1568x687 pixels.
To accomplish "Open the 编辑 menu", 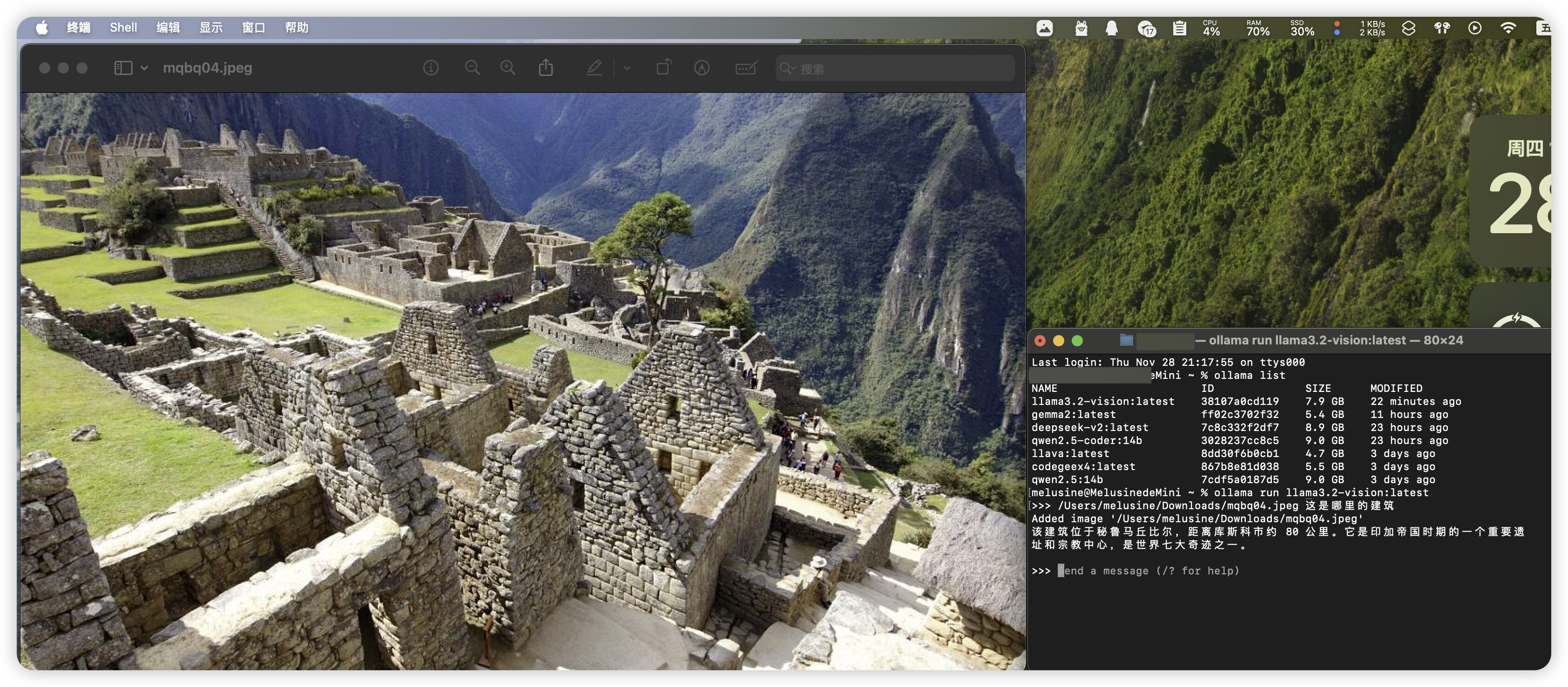I will (168, 27).
